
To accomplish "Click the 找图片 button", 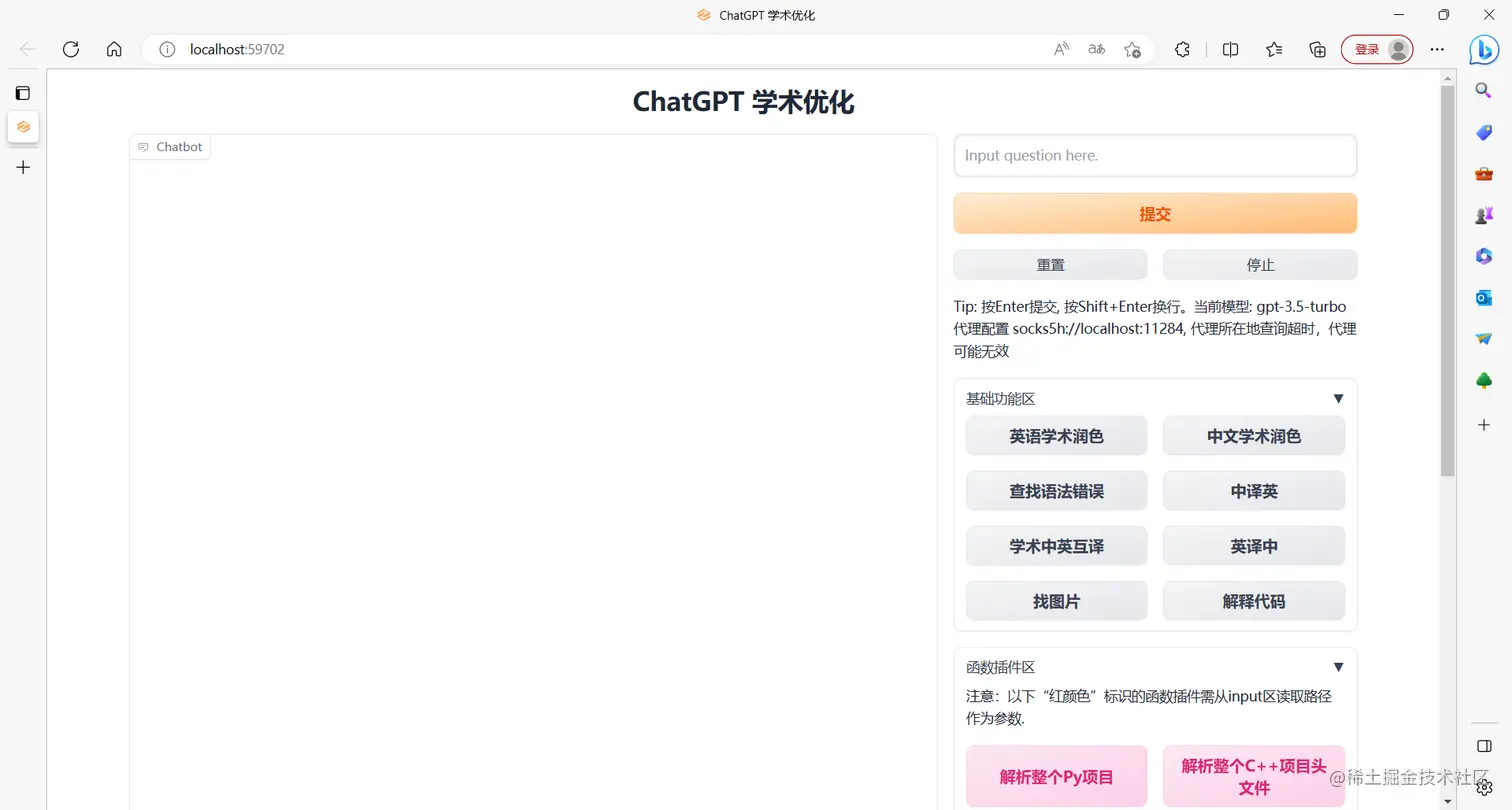I will tap(1056, 601).
